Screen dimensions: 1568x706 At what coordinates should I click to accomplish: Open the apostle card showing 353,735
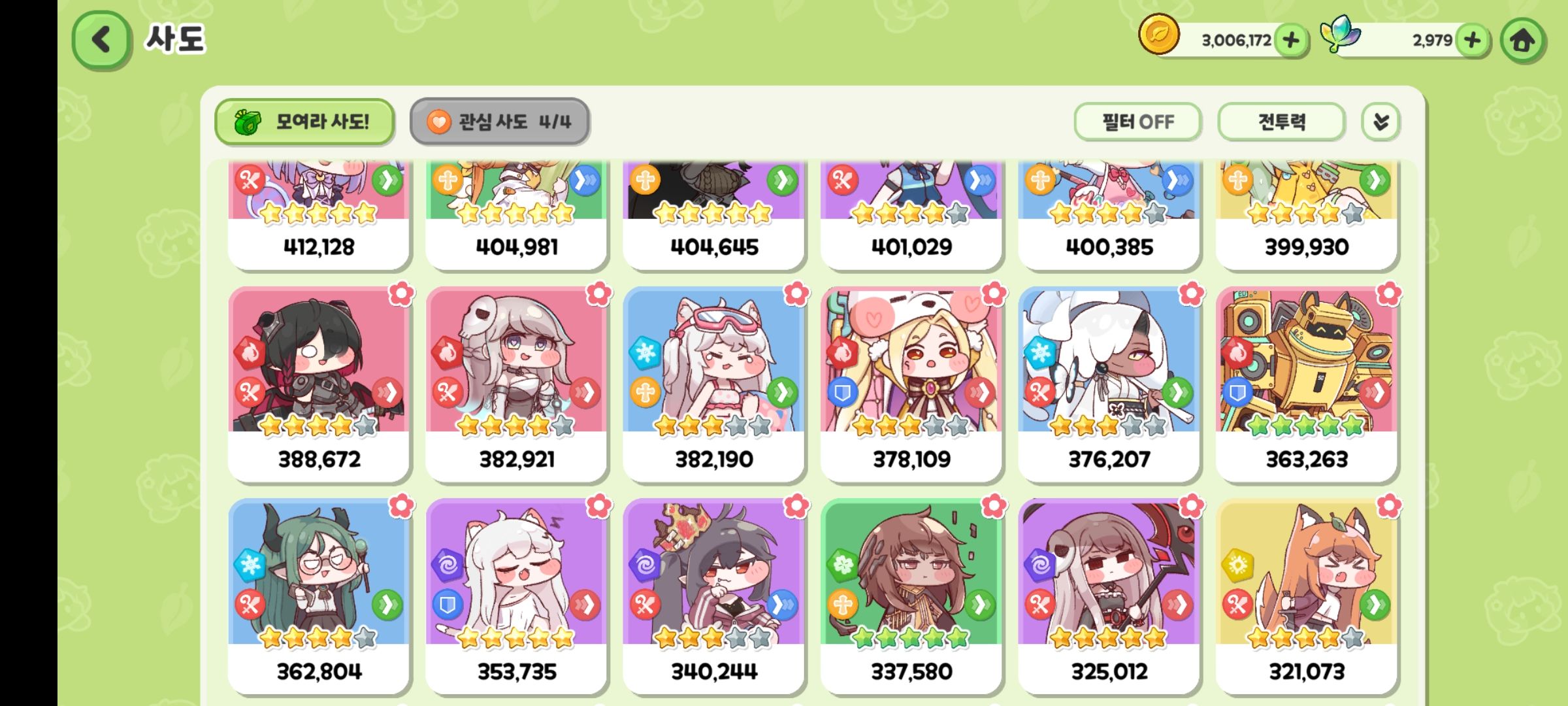[517, 596]
